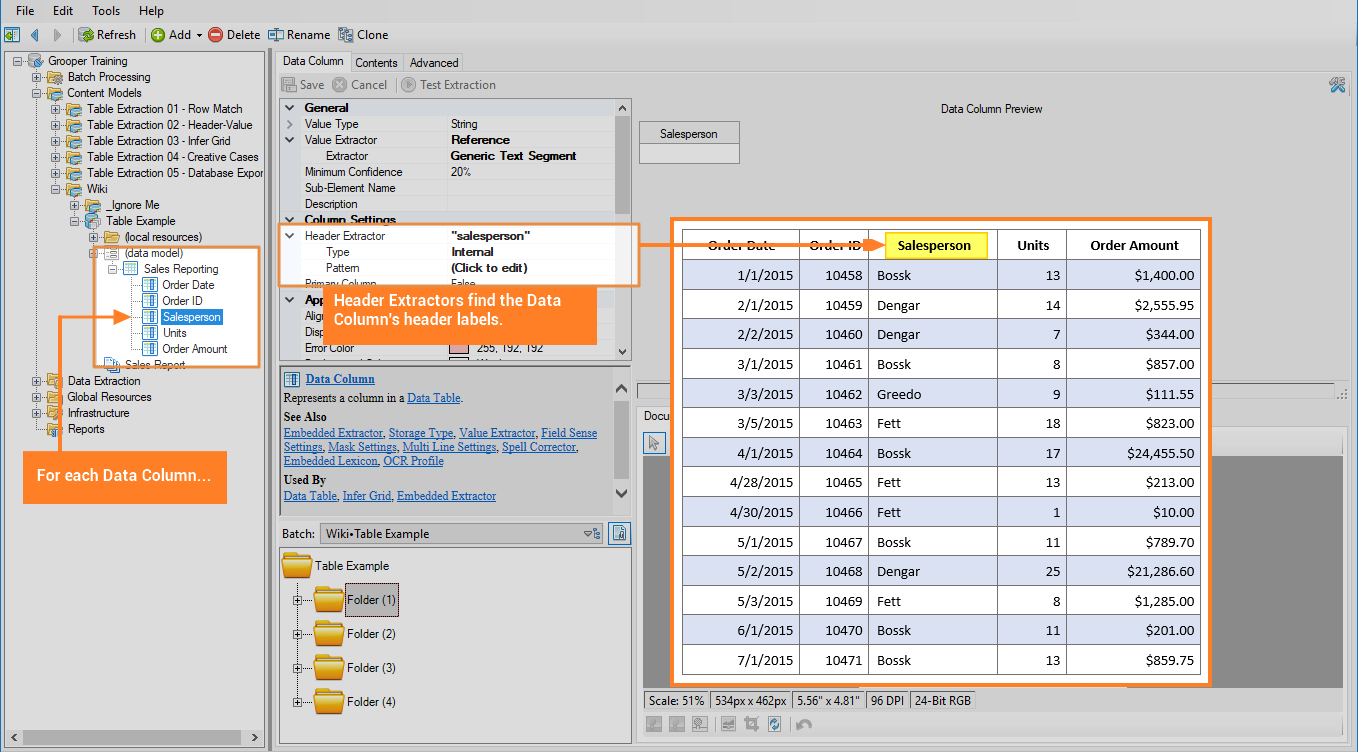Switch to the Advanced tab
The height and width of the screenshot is (752, 1358).
point(434,62)
